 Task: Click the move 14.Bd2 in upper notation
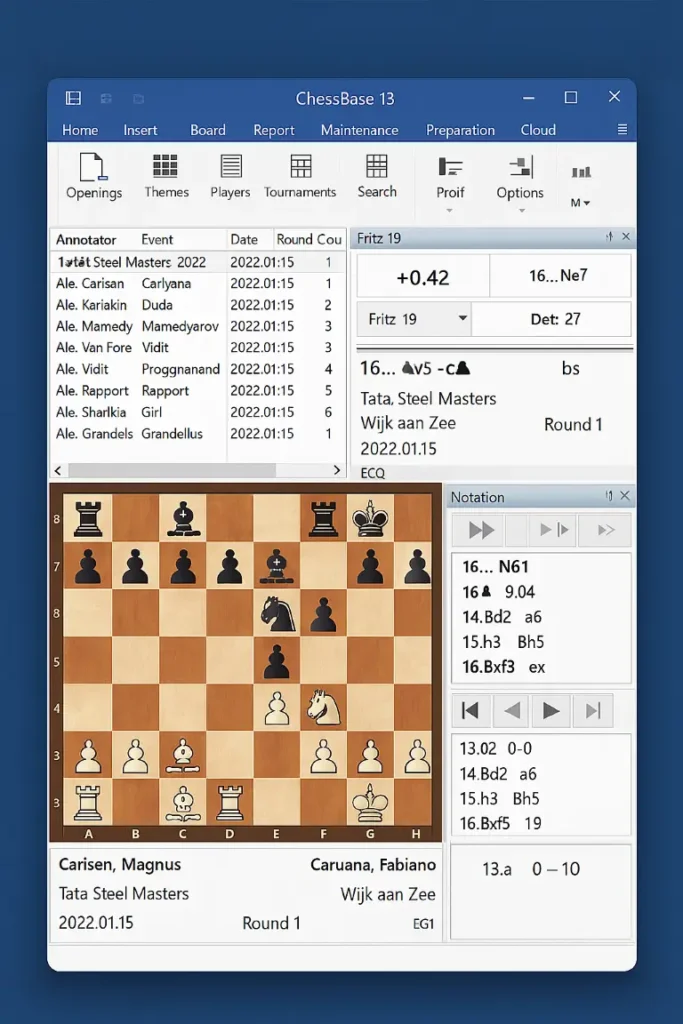pos(486,616)
